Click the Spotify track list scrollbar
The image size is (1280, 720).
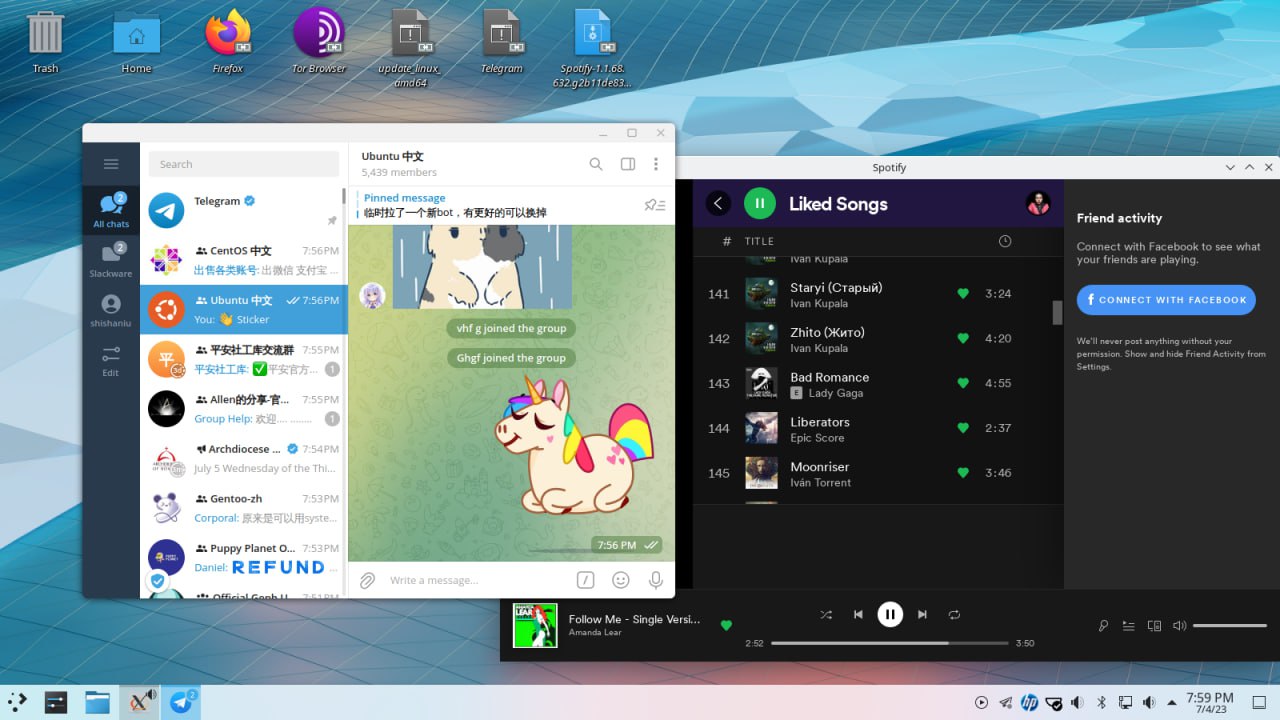1057,313
